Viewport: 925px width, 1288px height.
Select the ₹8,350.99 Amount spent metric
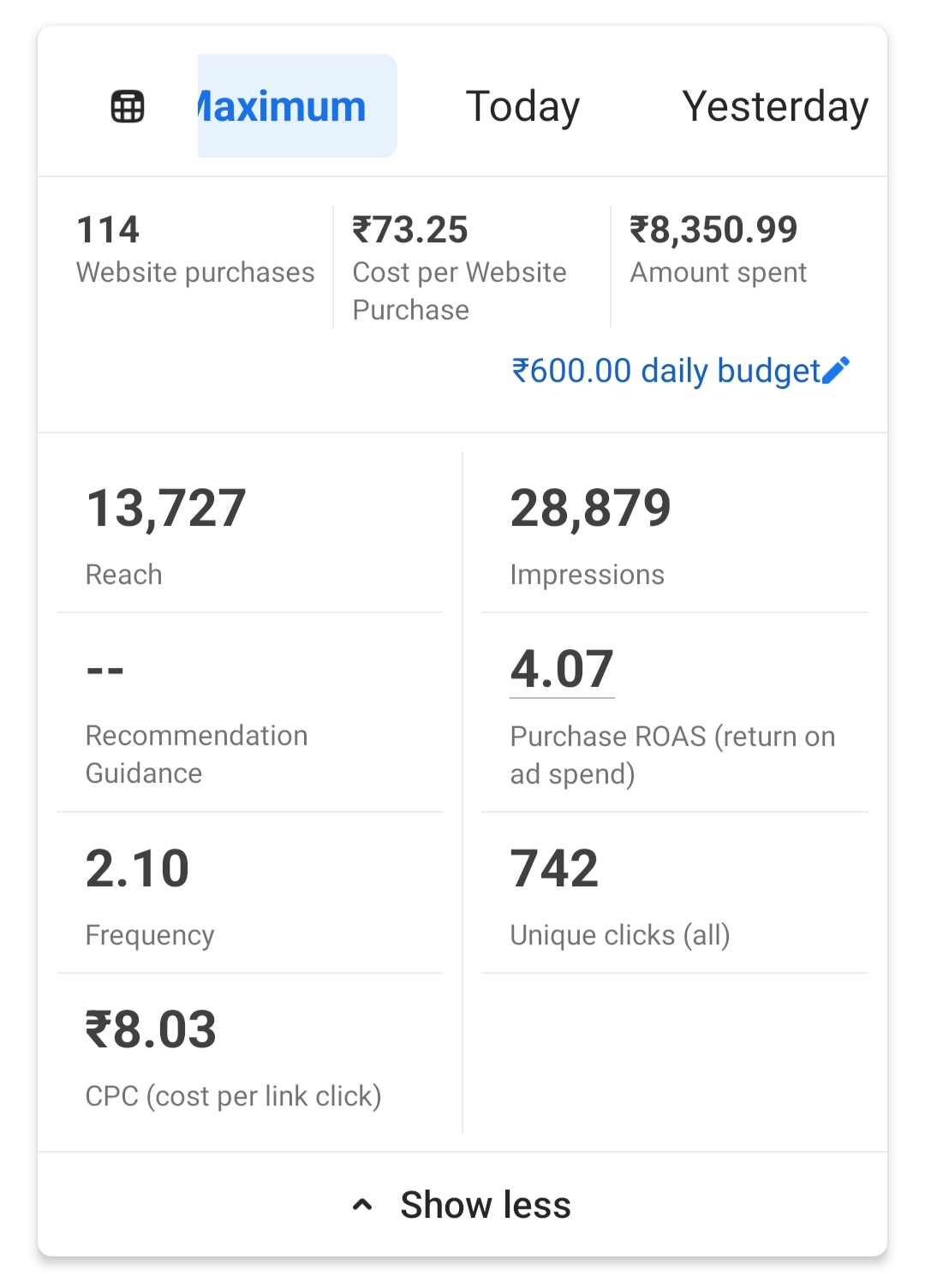(x=718, y=248)
